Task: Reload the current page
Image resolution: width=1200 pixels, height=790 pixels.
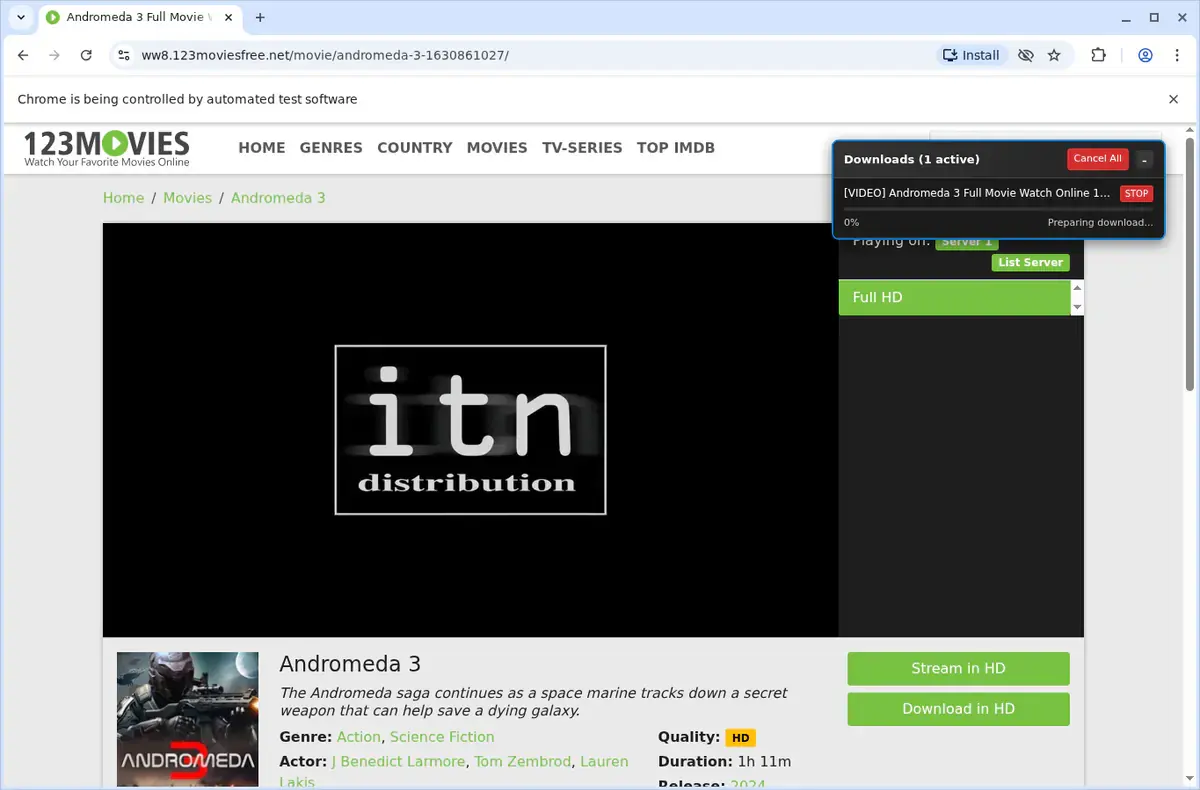Action: pyautogui.click(x=86, y=55)
